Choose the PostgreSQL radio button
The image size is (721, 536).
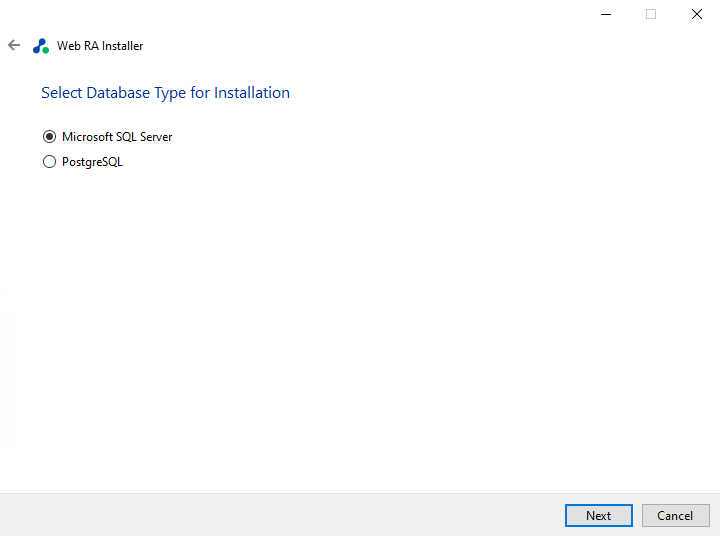[49, 162]
